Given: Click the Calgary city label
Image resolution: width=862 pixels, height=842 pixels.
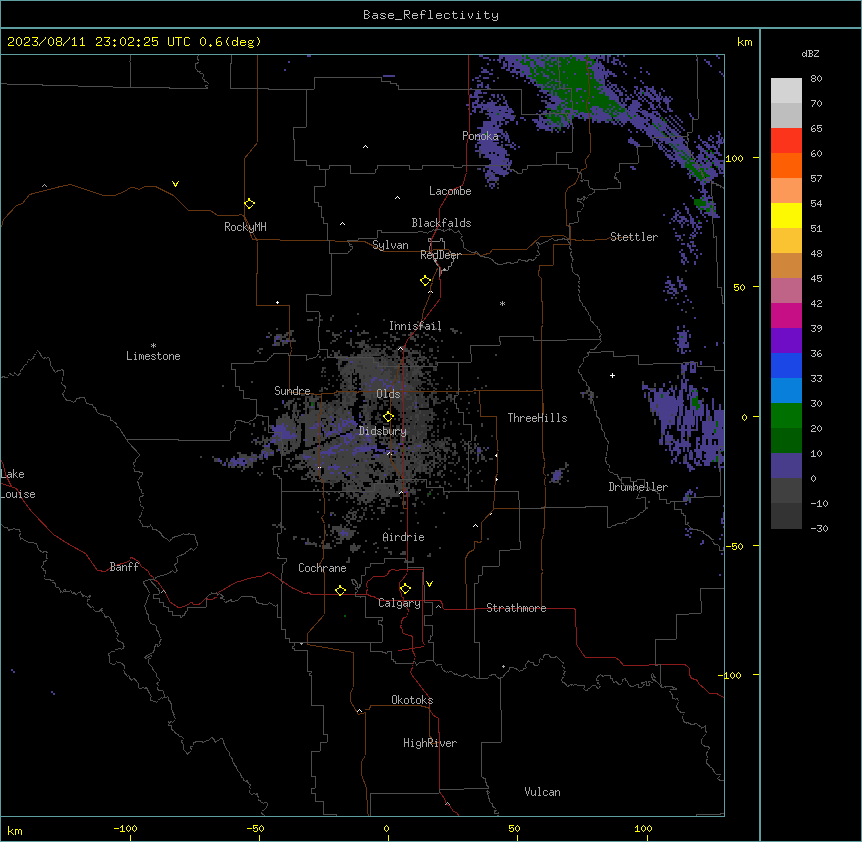Looking at the screenshot, I should 399,603.
